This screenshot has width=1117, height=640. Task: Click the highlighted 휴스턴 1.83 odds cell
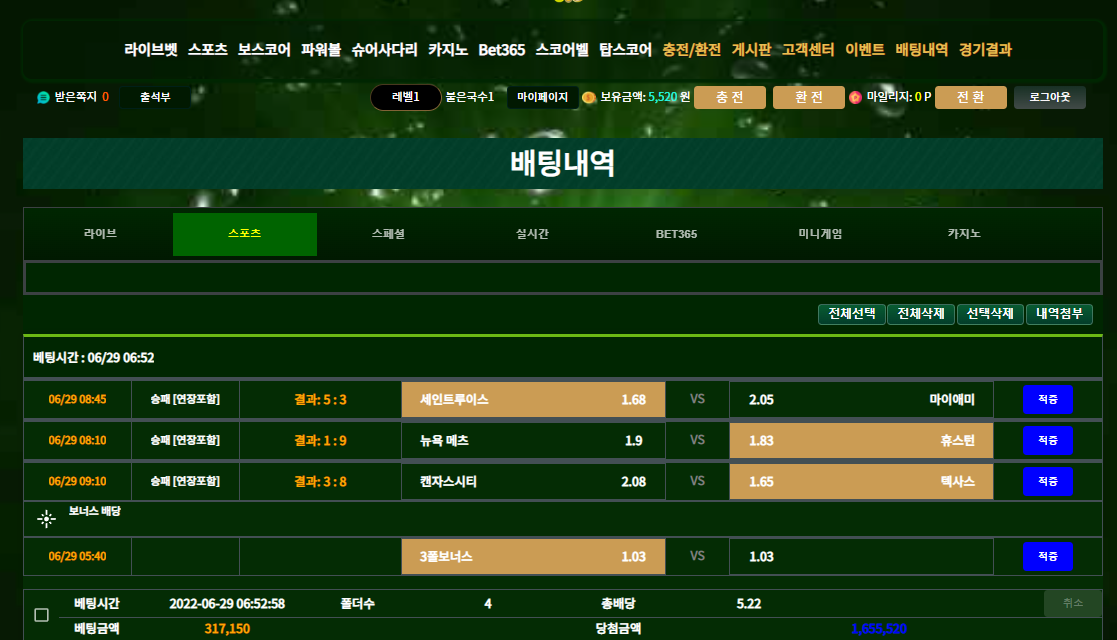861,441
